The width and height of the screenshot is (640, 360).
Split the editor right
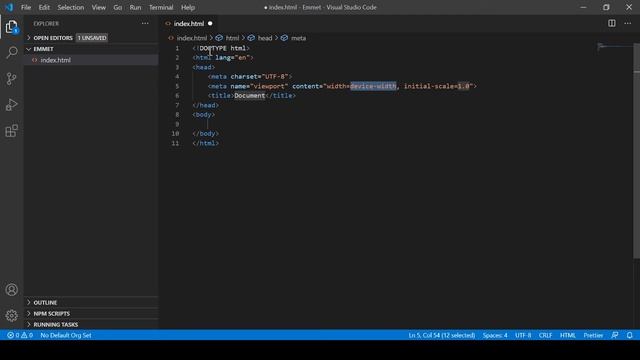point(611,23)
